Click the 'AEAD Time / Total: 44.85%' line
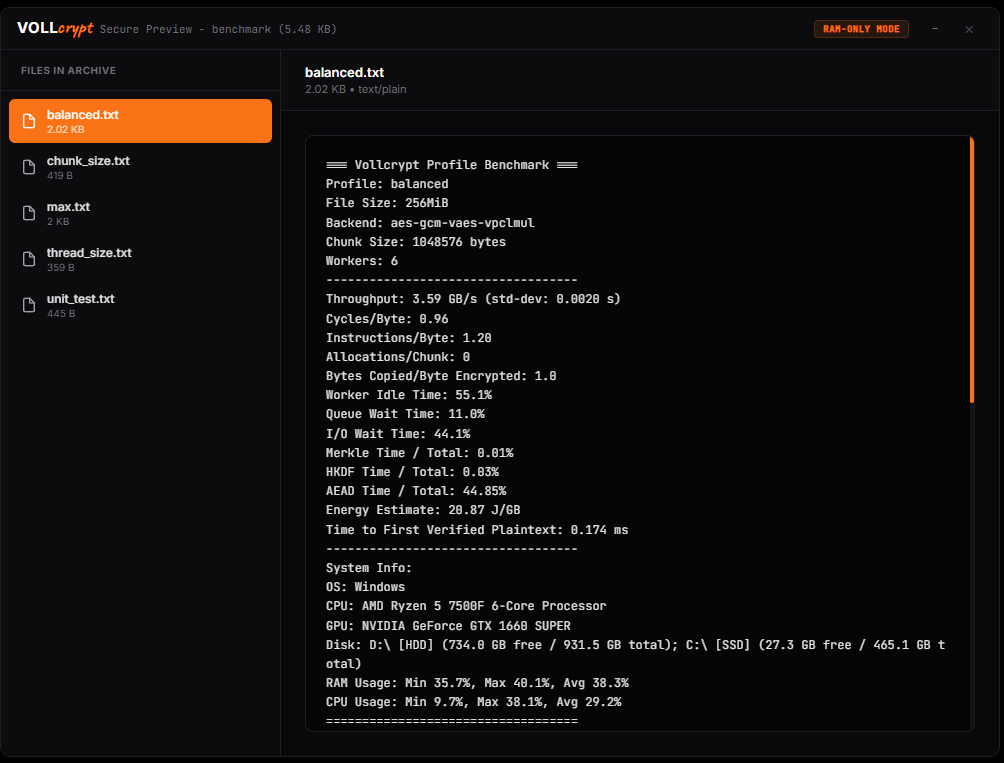Viewport: 1004px width, 763px height. point(416,491)
